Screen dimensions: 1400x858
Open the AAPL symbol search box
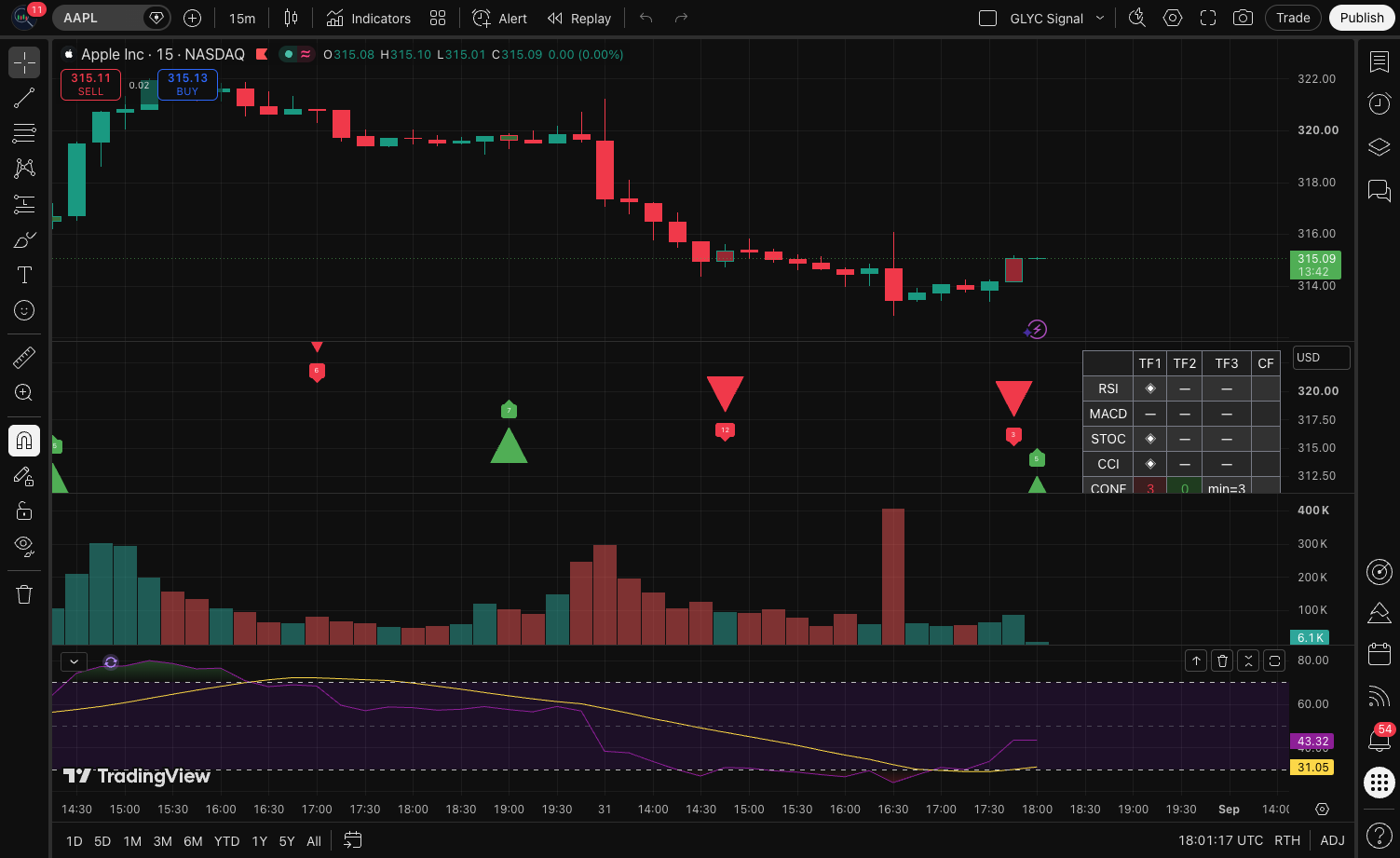click(111, 18)
